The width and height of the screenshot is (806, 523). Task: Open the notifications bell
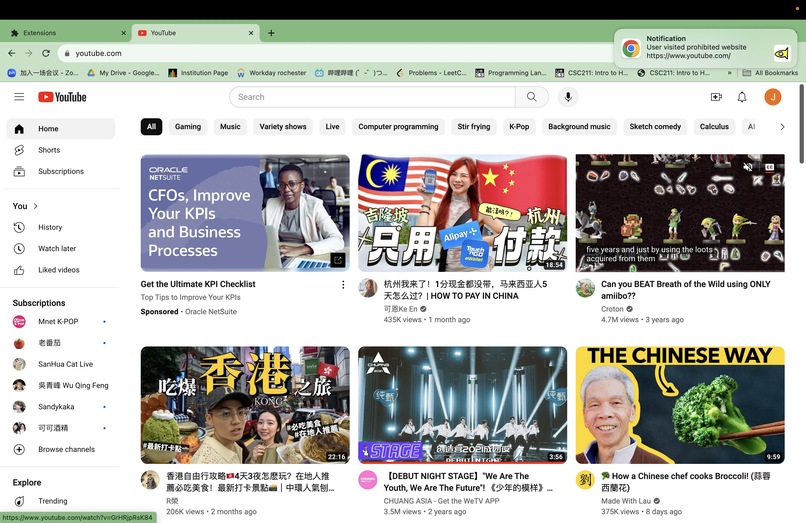tap(742, 97)
